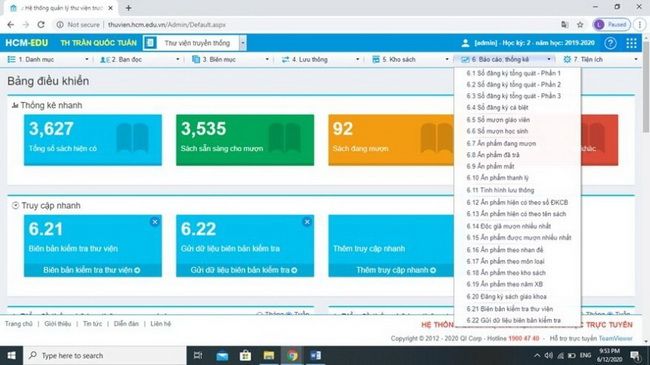The height and width of the screenshot is (365, 650).
Task: Reload the page with refresh icon
Action: [41, 25]
